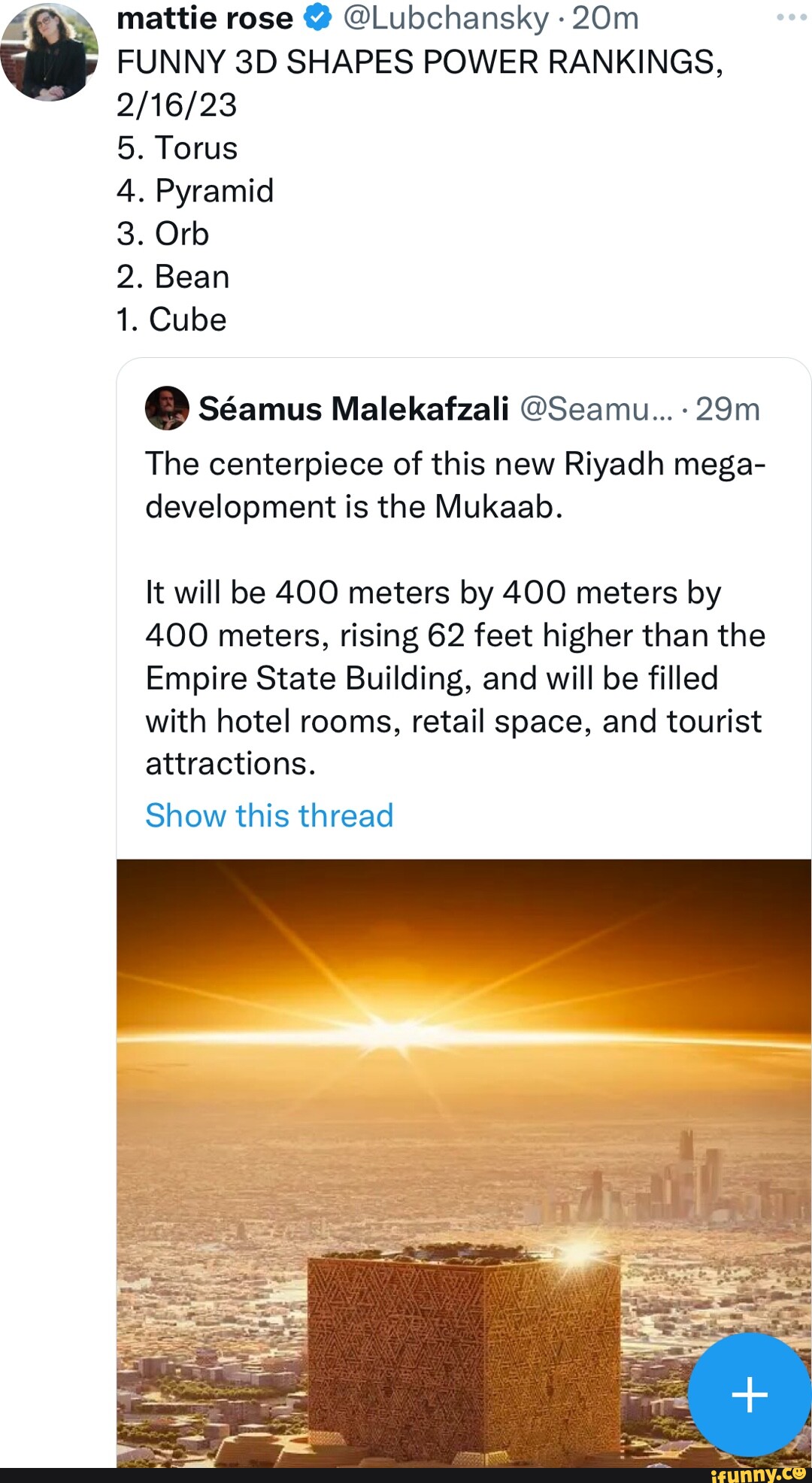Open Séamus Malekafzali's small avatar

click(167, 408)
